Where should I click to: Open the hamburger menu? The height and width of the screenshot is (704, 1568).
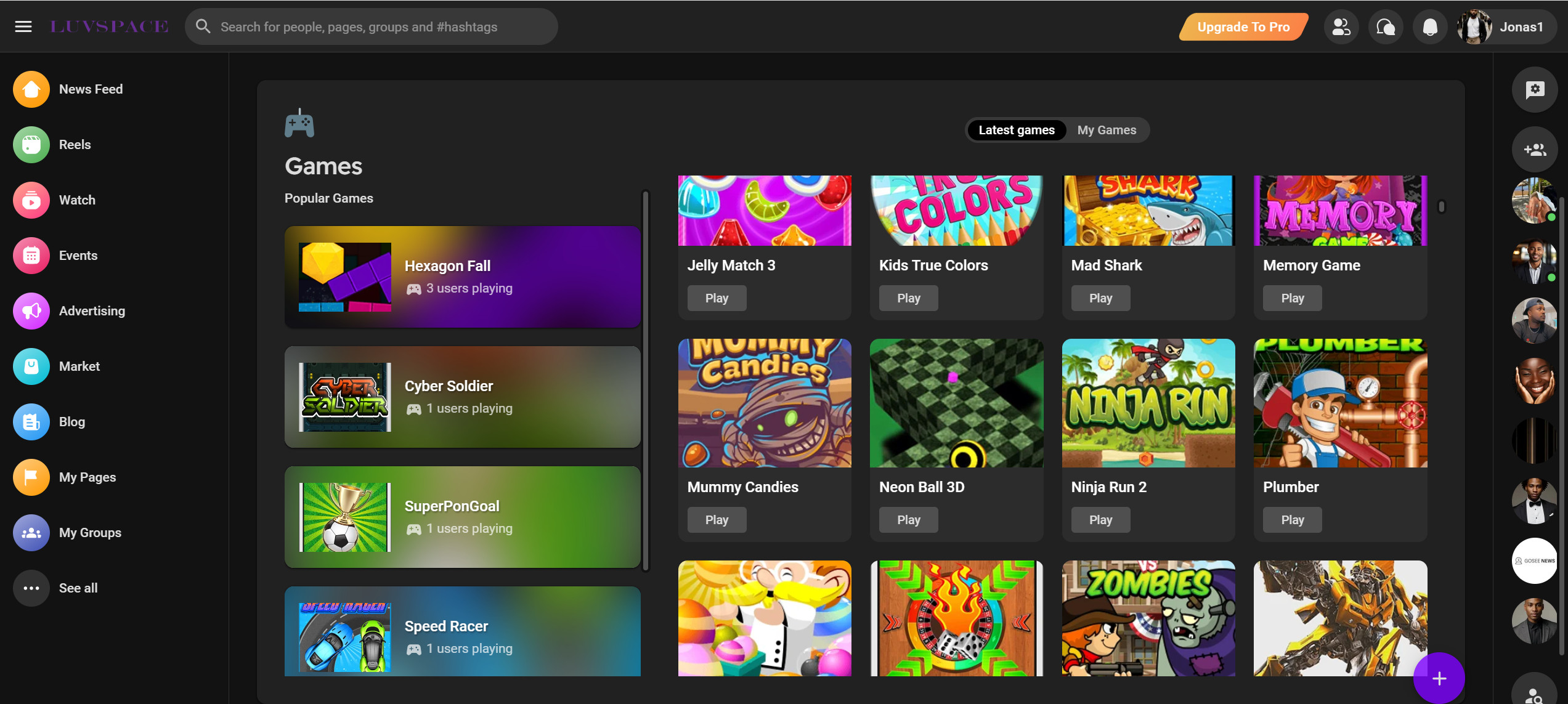click(x=23, y=26)
